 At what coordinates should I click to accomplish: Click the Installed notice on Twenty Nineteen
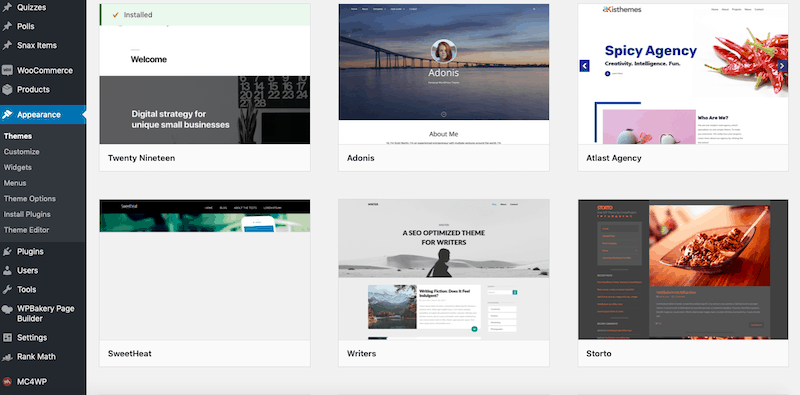pos(205,15)
